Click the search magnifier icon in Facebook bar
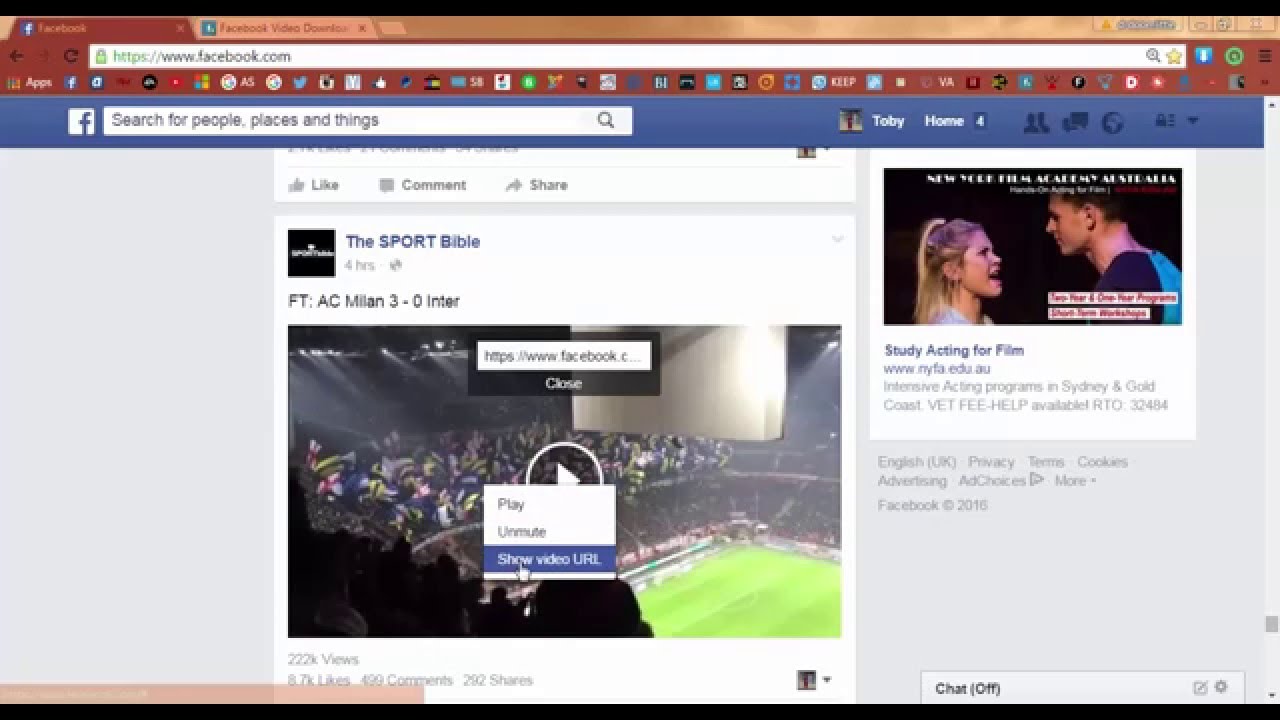1280x720 pixels. click(606, 120)
